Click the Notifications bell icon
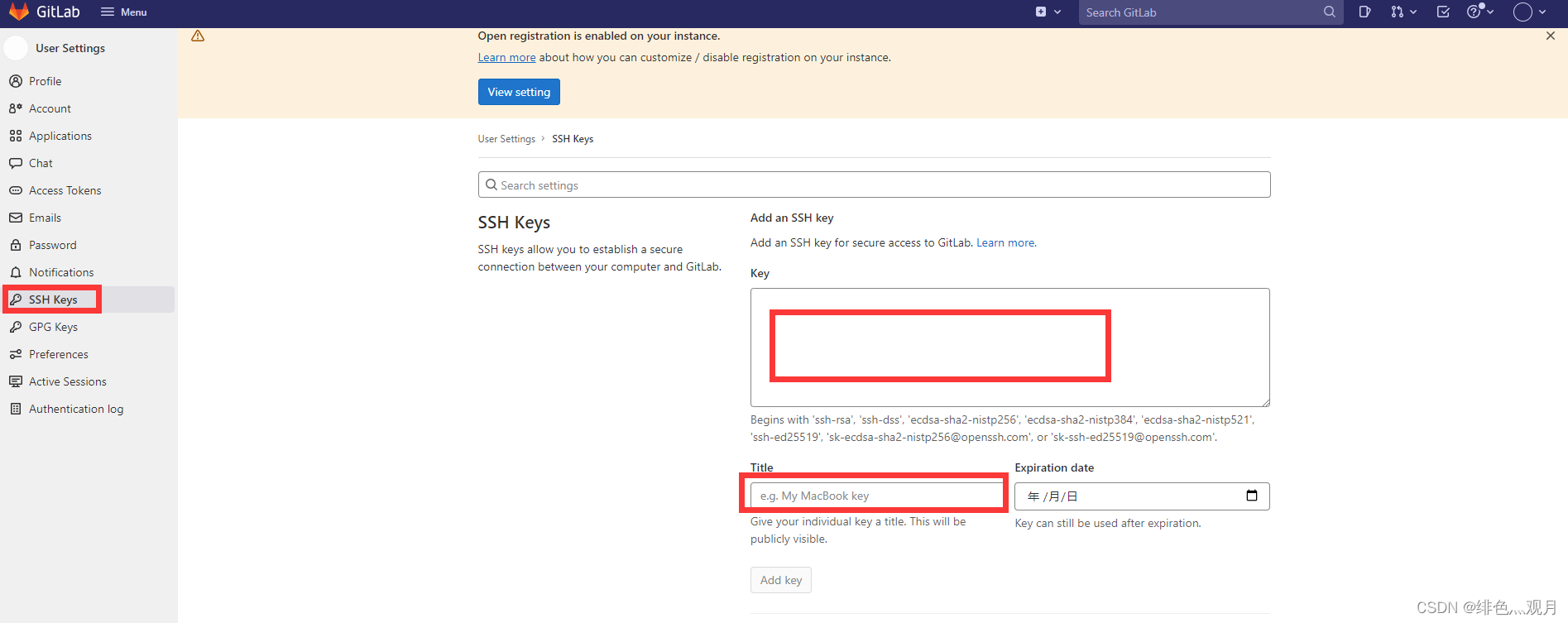Screen dimensions: 1568x623 click(16, 272)
